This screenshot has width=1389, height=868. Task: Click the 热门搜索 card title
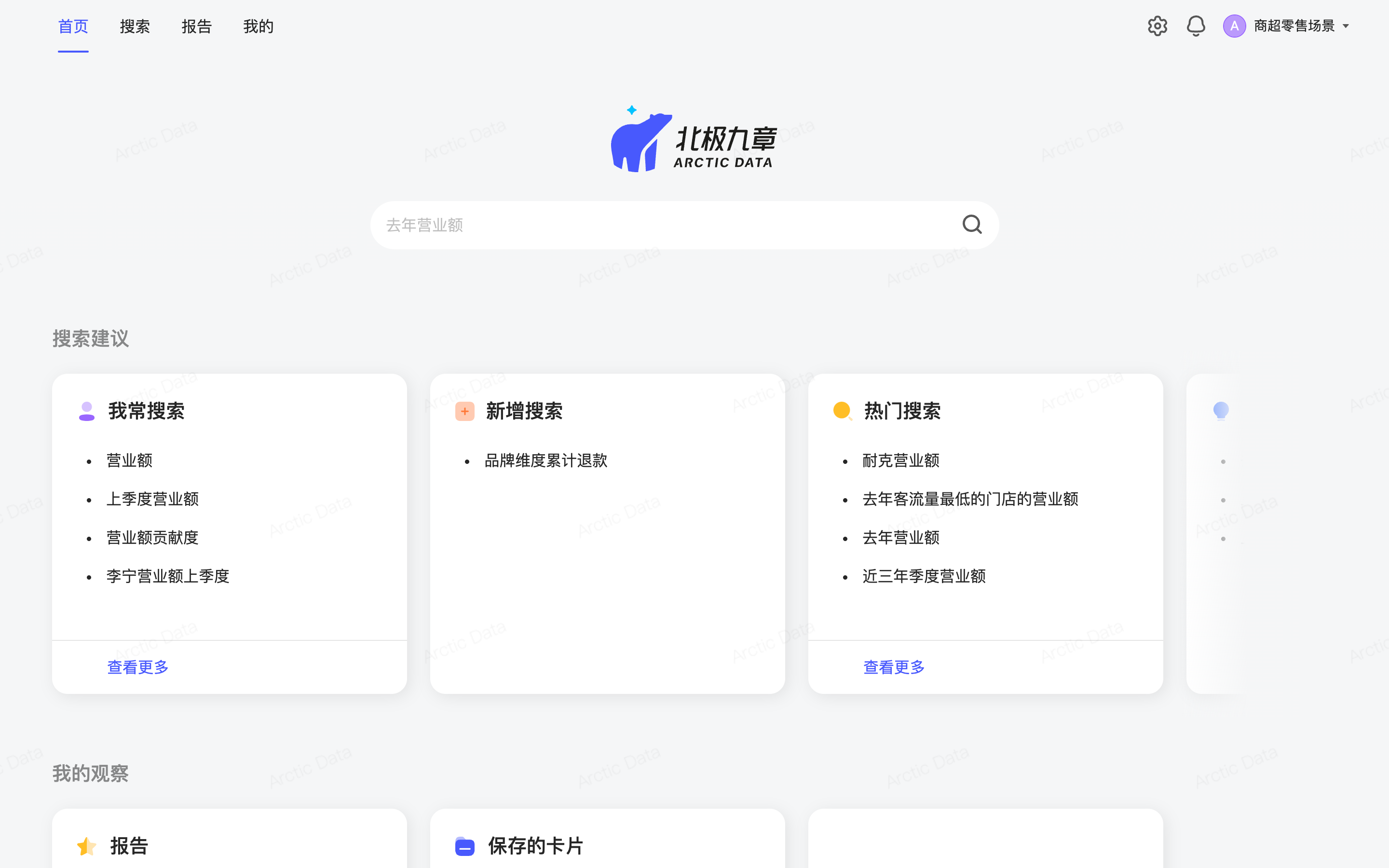click(x=902, y=411)
